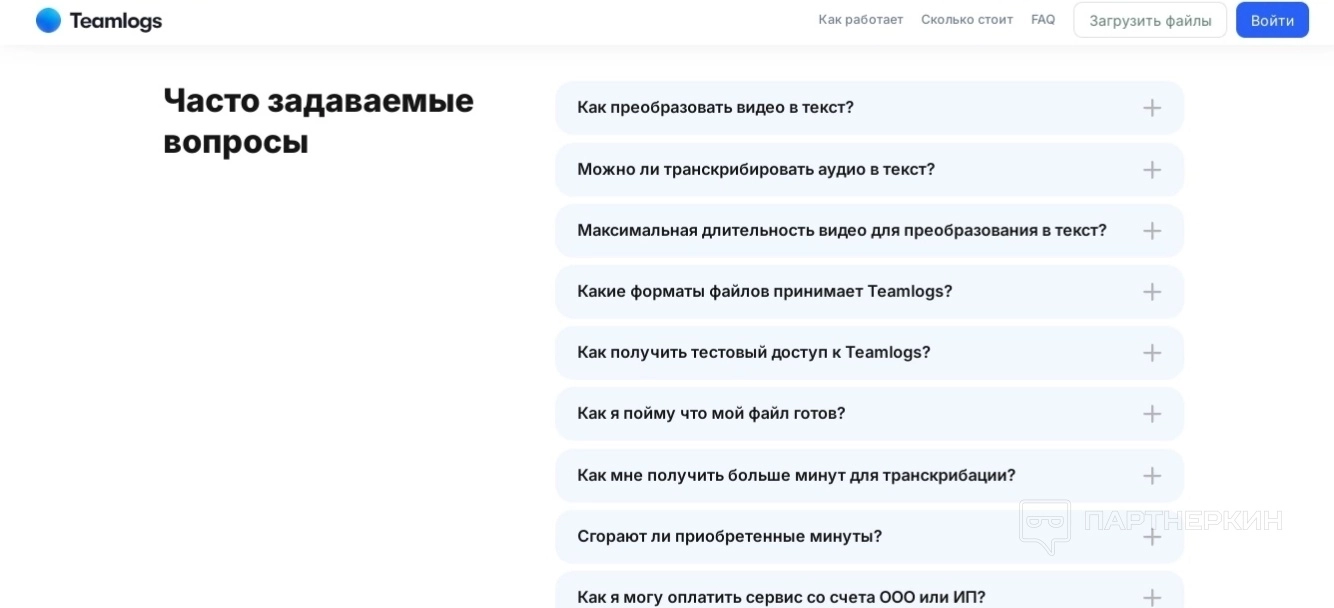Expand plus icon for 'оплатить сервис со счета ООО'
This screenshot has height=608, width=1334.
pyautogui.click(x=1152, y=597)
